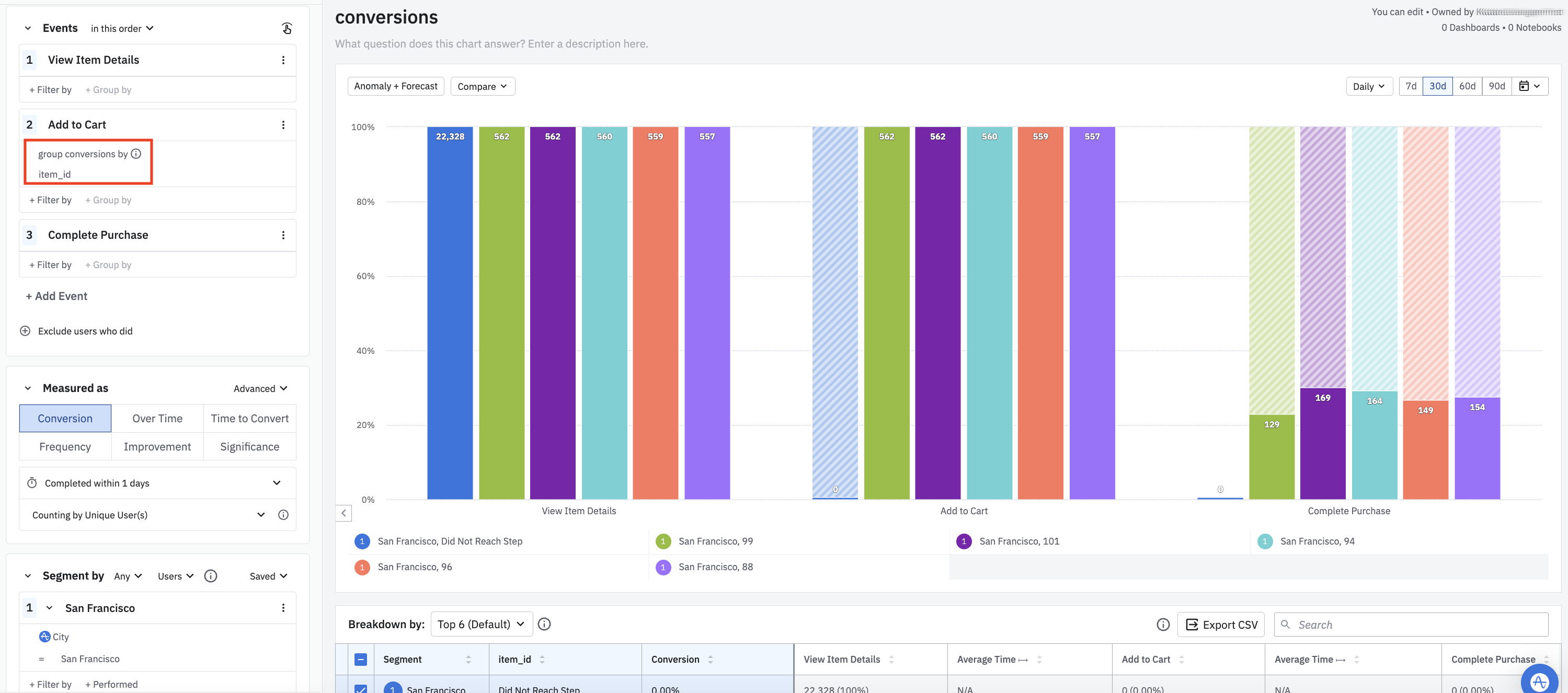The height and width of the screenshot is (693, 1568).
Task: Click the Export CSV button
Action: (1221, 624)
